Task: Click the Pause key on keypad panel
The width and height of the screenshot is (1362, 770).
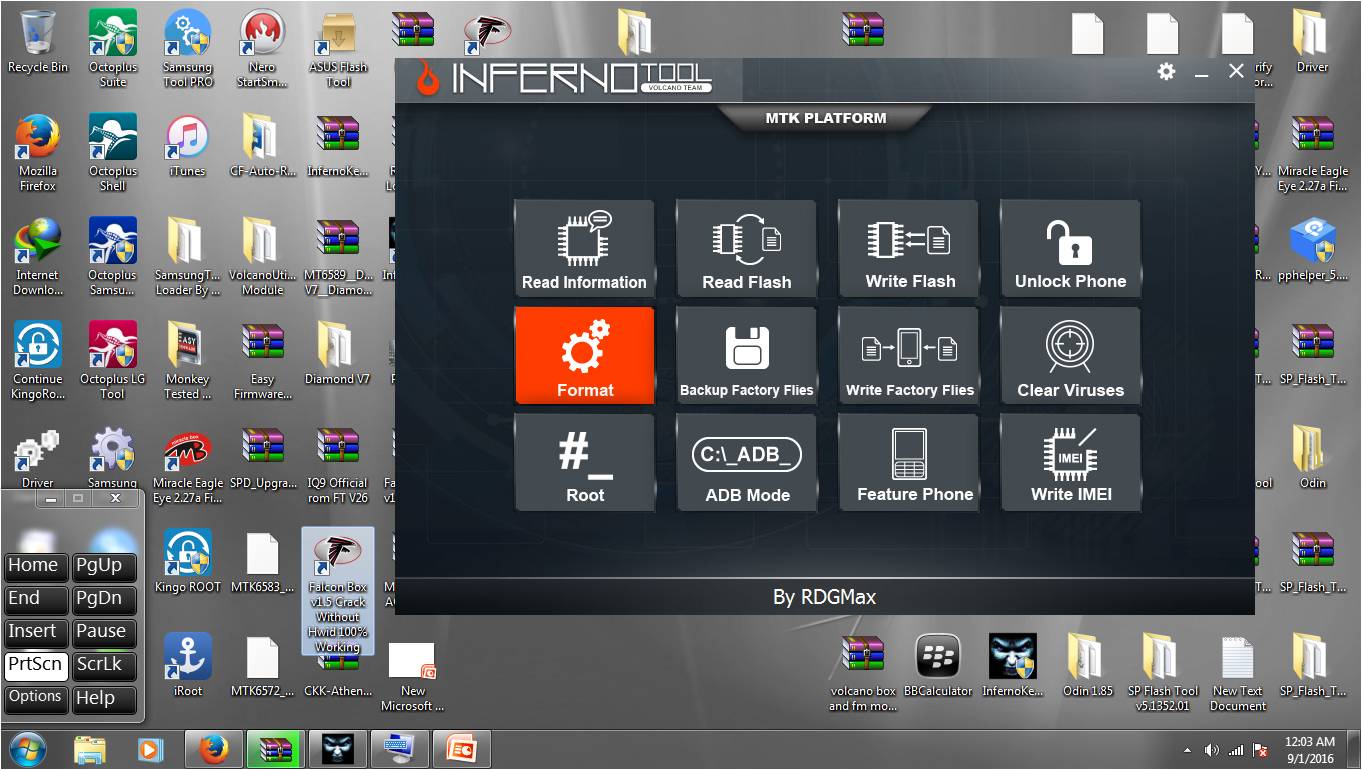Action: (x=104, y=632)
